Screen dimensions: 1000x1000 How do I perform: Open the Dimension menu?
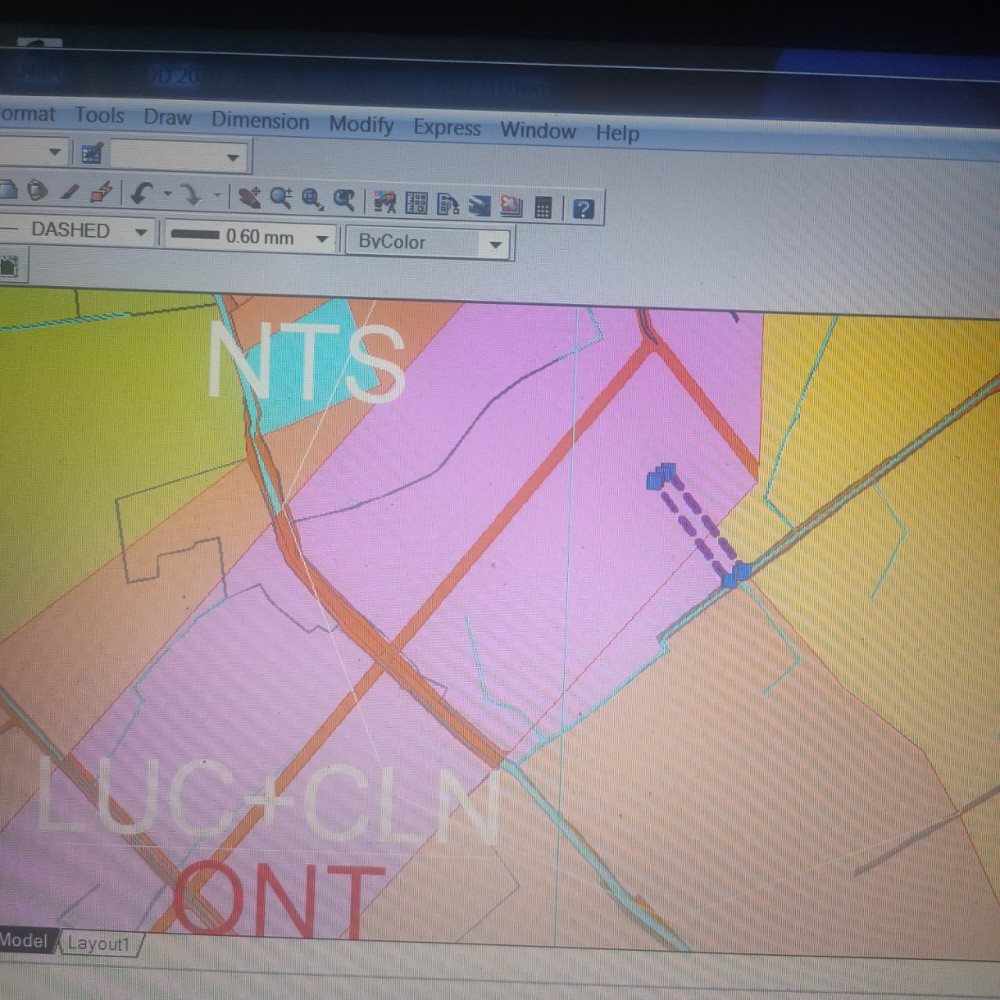[x=260, y=121]
